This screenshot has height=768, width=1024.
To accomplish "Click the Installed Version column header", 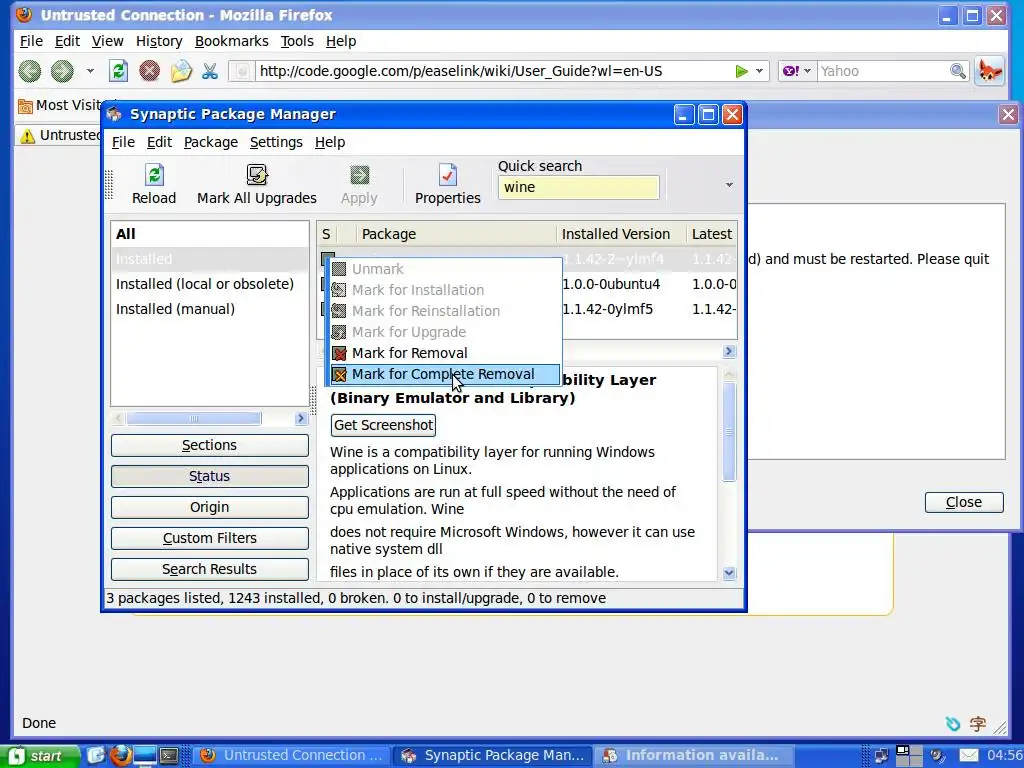I will click(620, 234).
